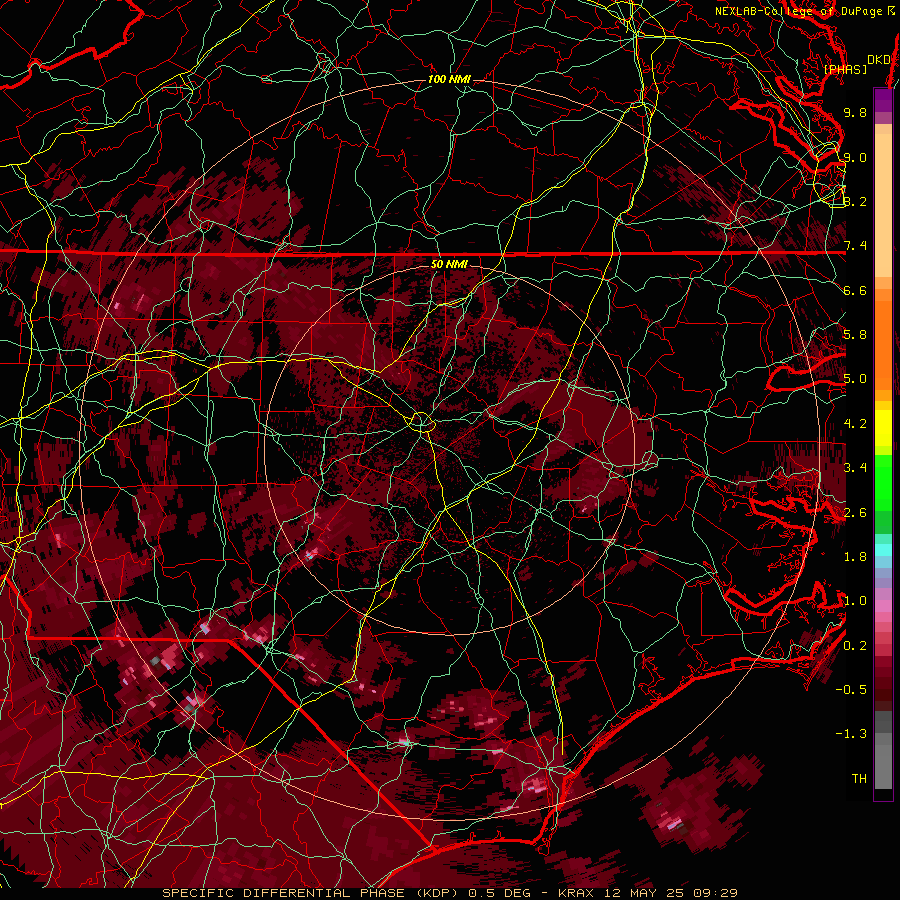Click the [PHAS] unit label above color bar
The image size is (900, 900).
(845, 69)
